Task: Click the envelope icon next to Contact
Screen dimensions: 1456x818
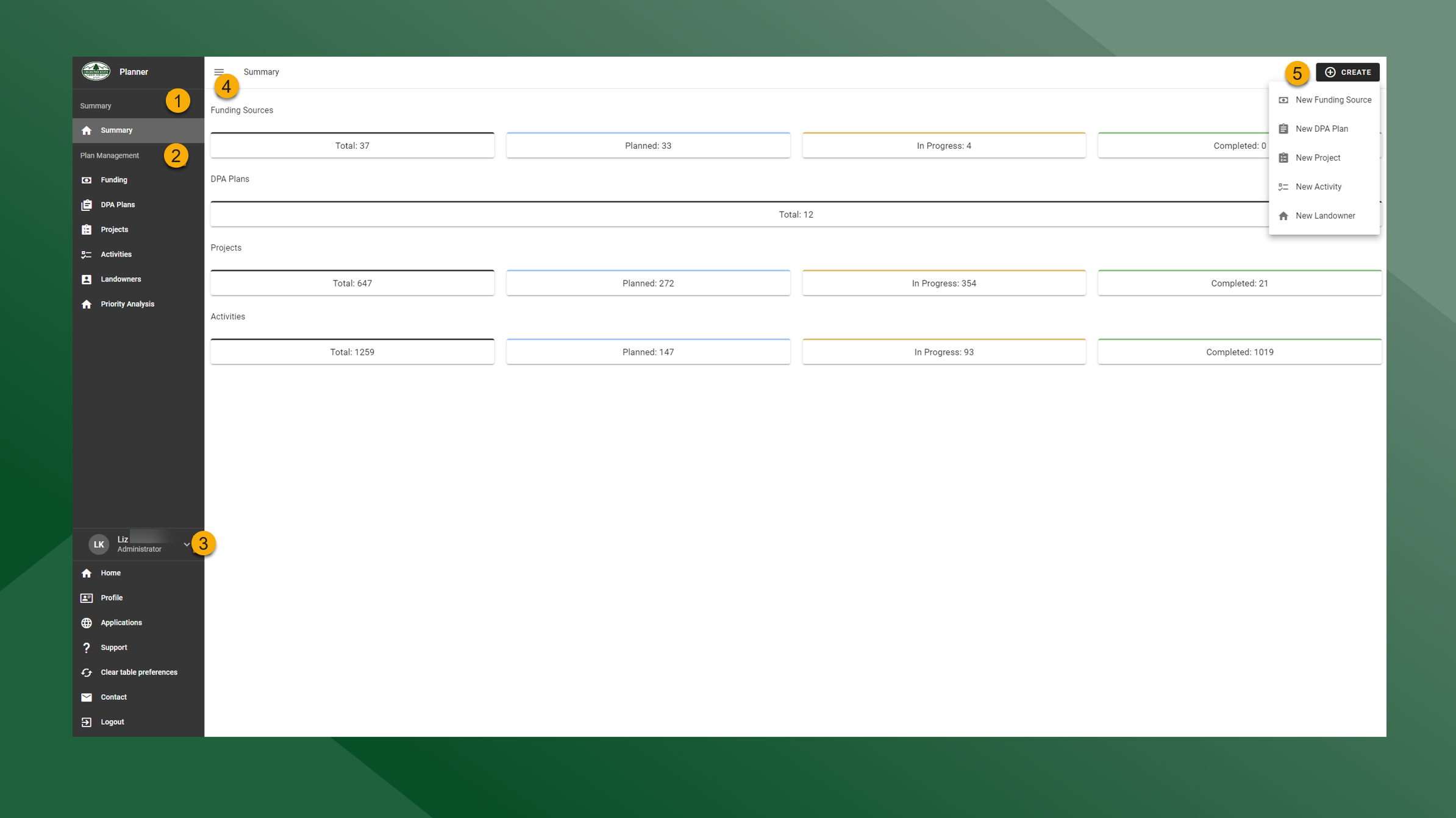Action: point(87,697)
